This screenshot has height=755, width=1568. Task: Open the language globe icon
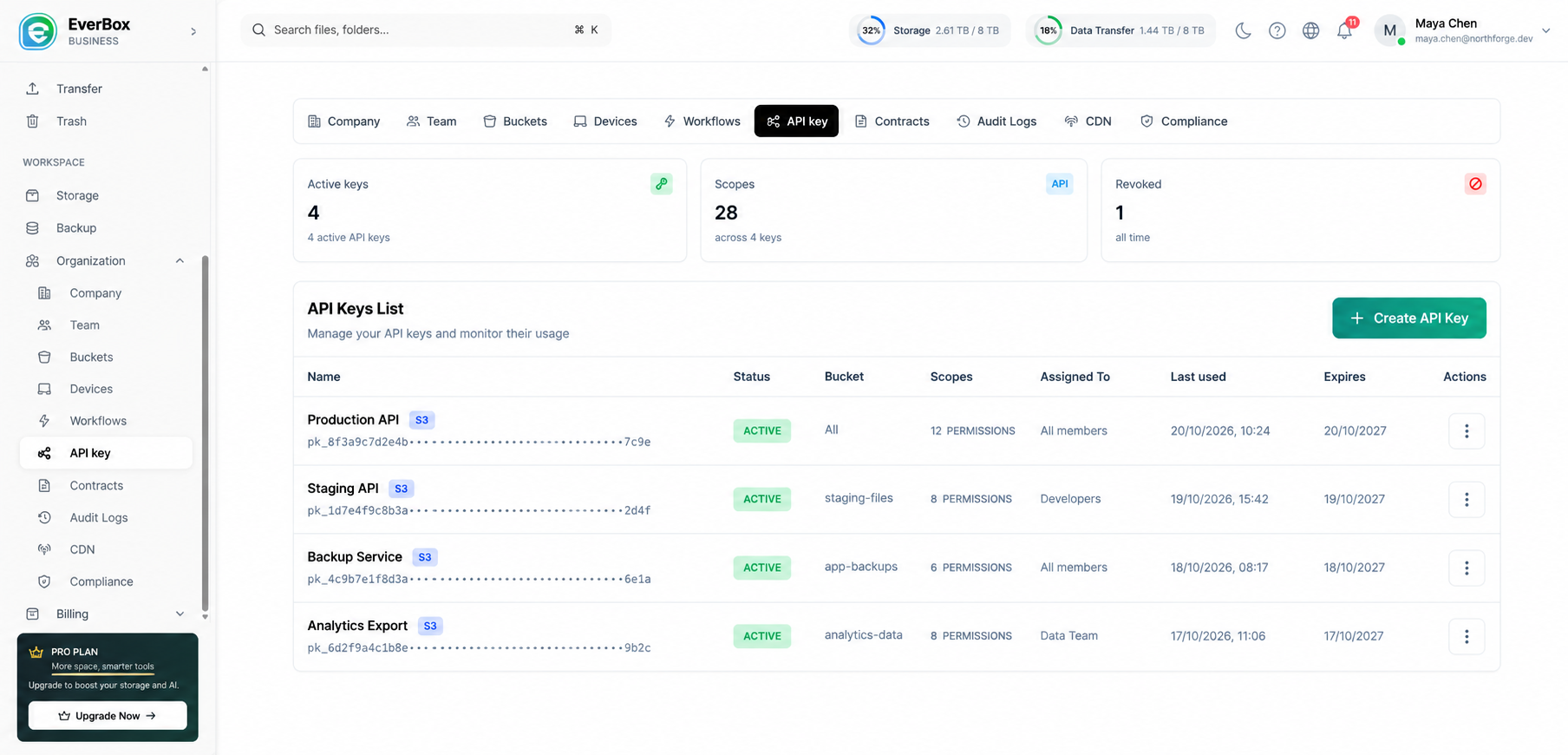[1310, 30]
